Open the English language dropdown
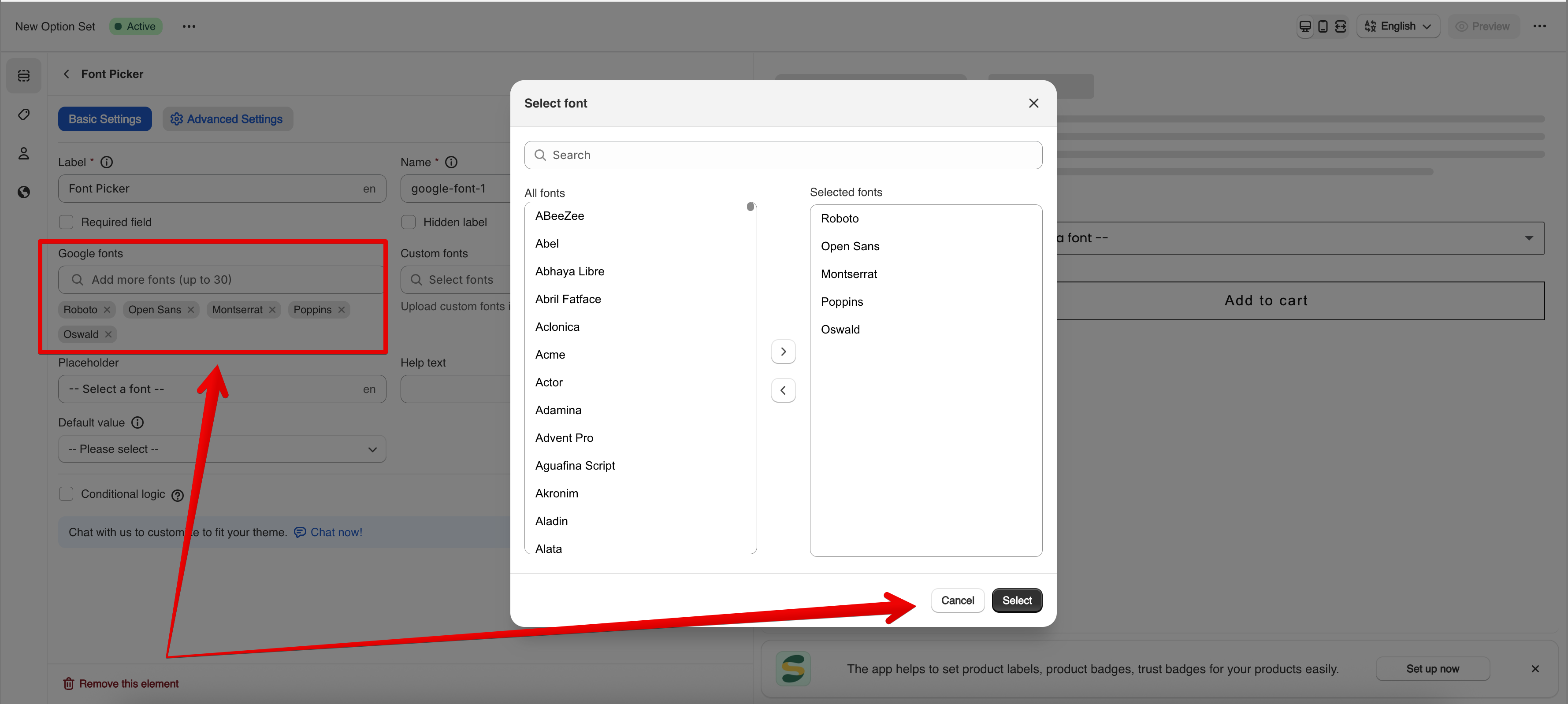The height and width of the screenshot is (704, 1568). pos(1397,26)
